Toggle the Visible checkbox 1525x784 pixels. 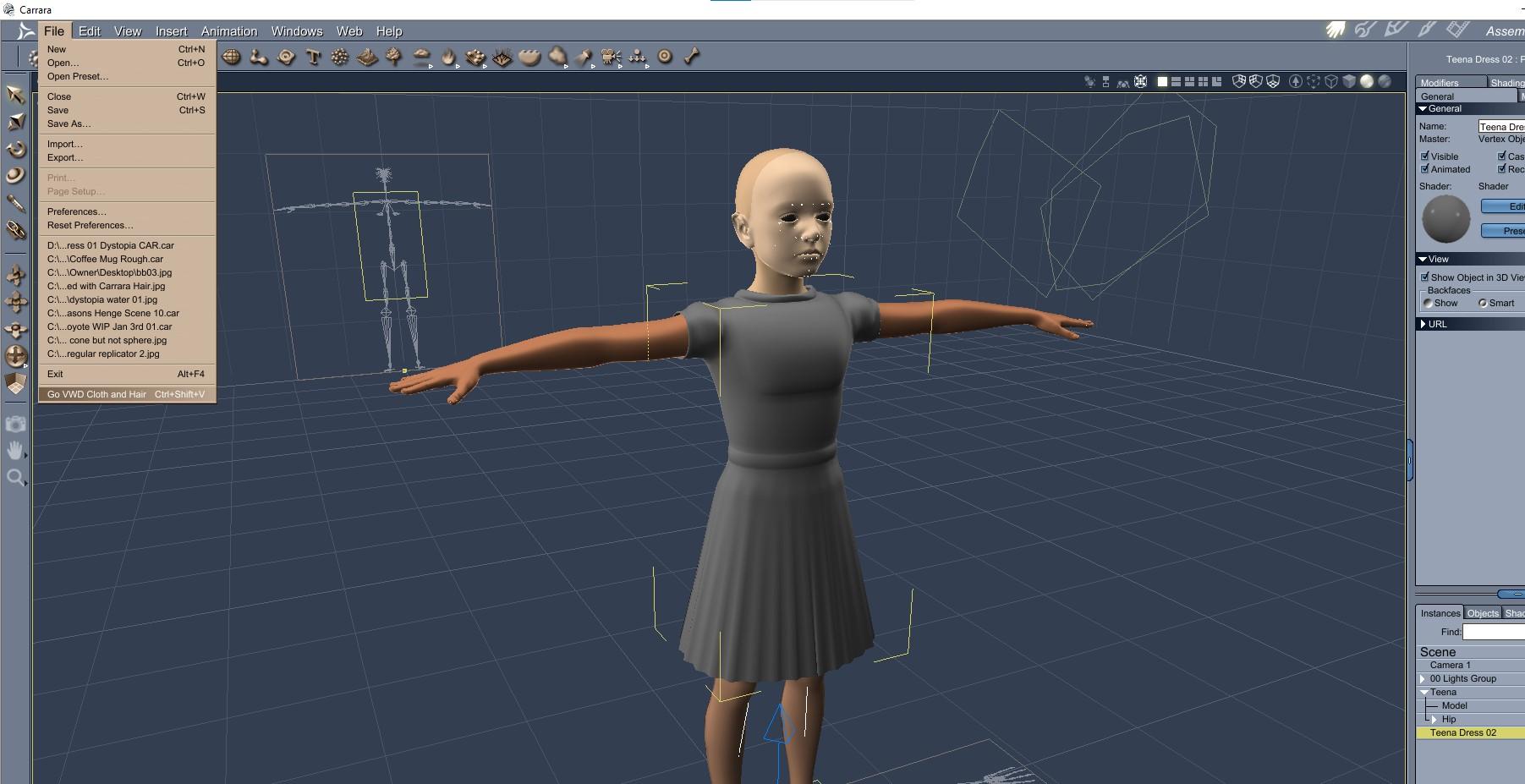(1425, 156)
